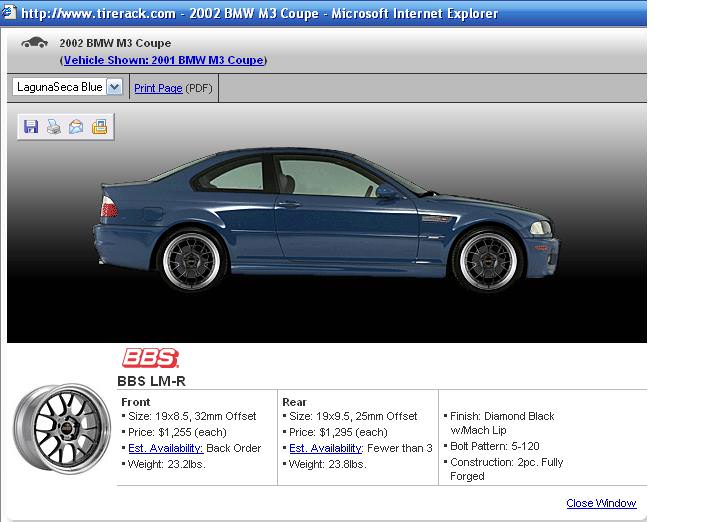
Task: Click the Fewer than 3 availability text
Action: coord(400,448)
